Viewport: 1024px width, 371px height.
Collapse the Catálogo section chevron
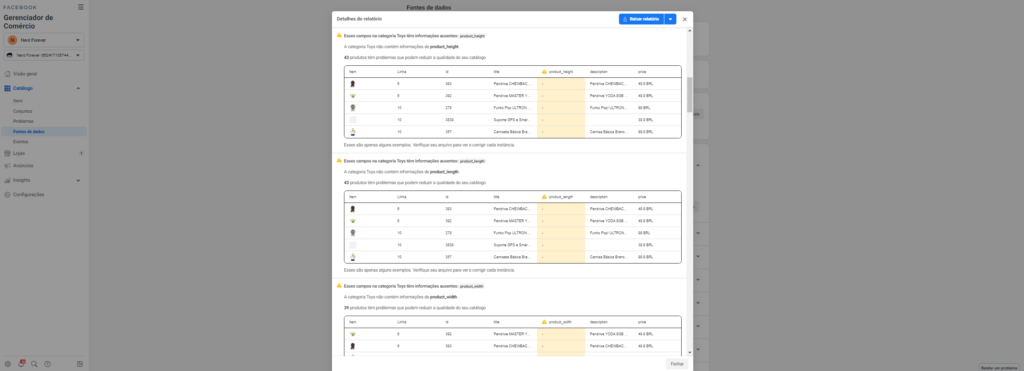pos(78,88)
